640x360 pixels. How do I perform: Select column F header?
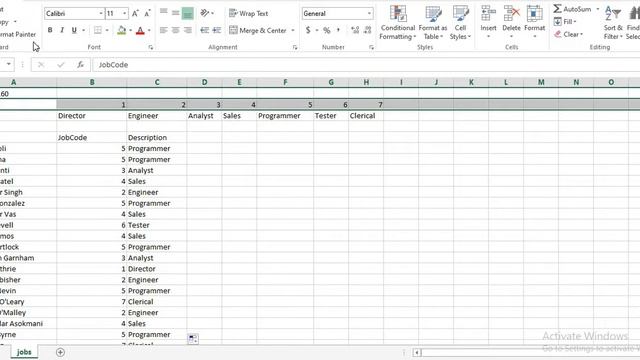285,82
